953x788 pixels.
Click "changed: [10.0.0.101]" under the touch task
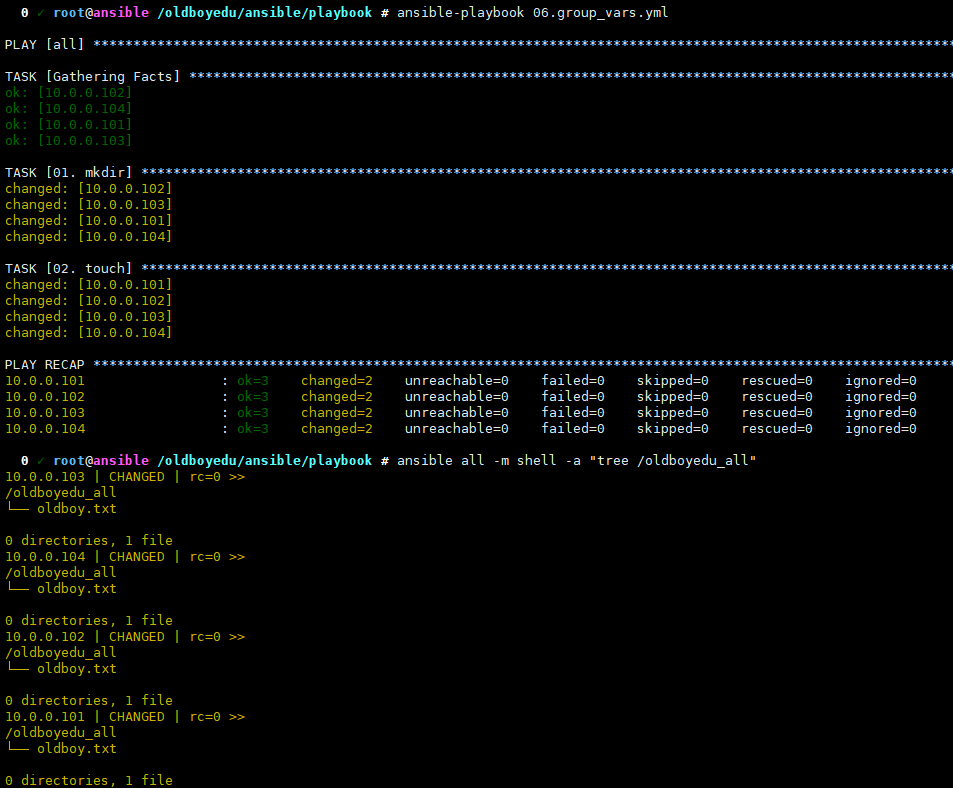(x=88, y=284)
